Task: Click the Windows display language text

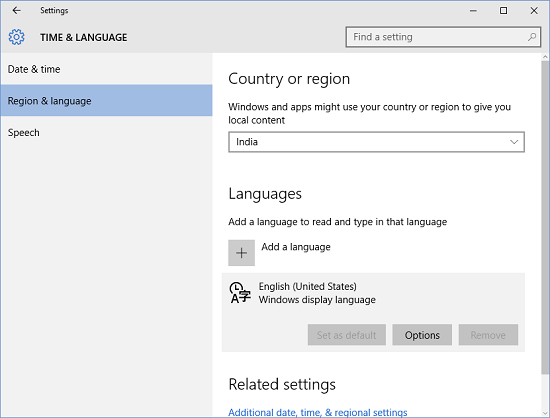Action: (x=317, y=300)
